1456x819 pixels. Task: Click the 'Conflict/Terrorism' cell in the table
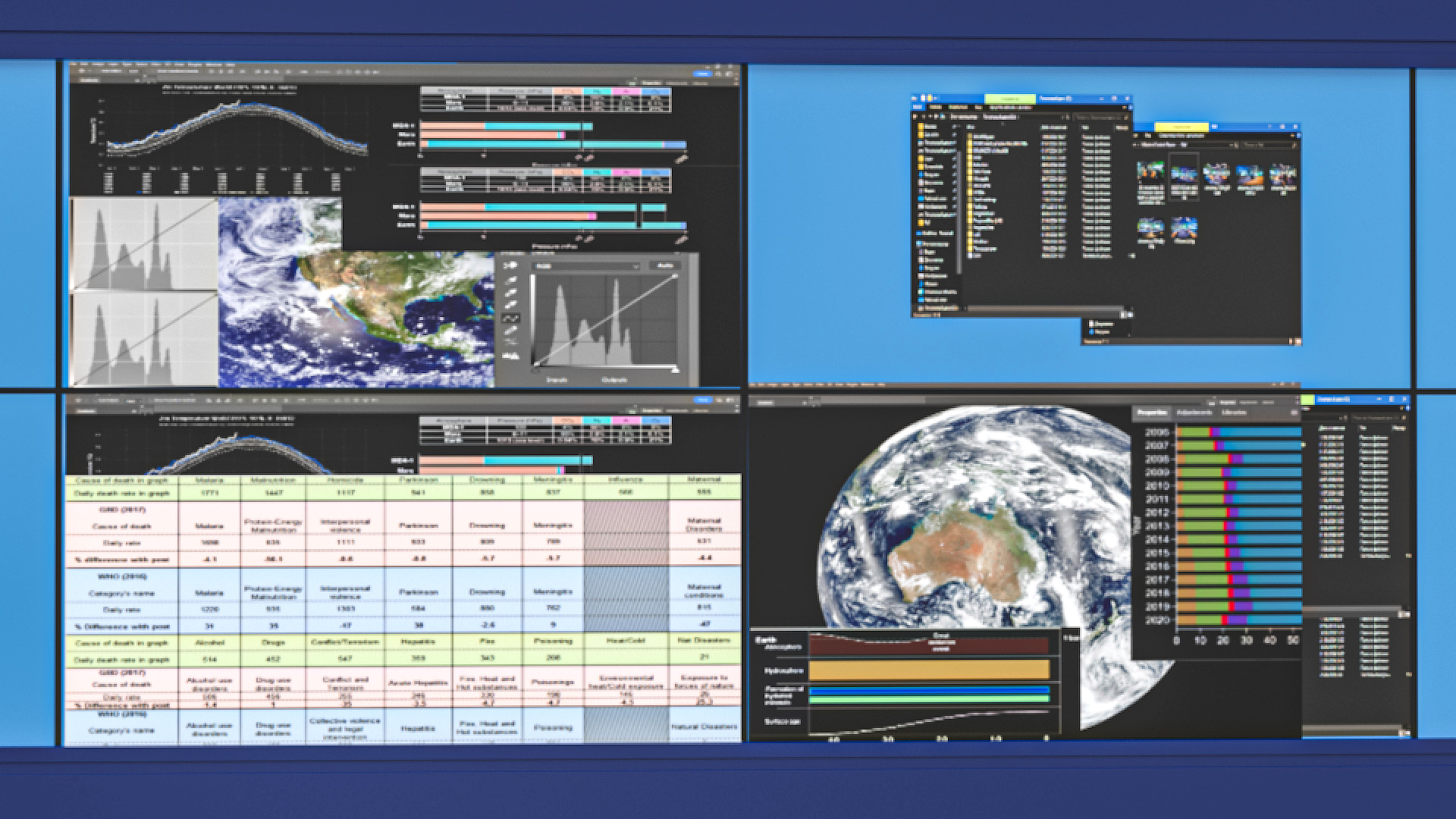345,642
